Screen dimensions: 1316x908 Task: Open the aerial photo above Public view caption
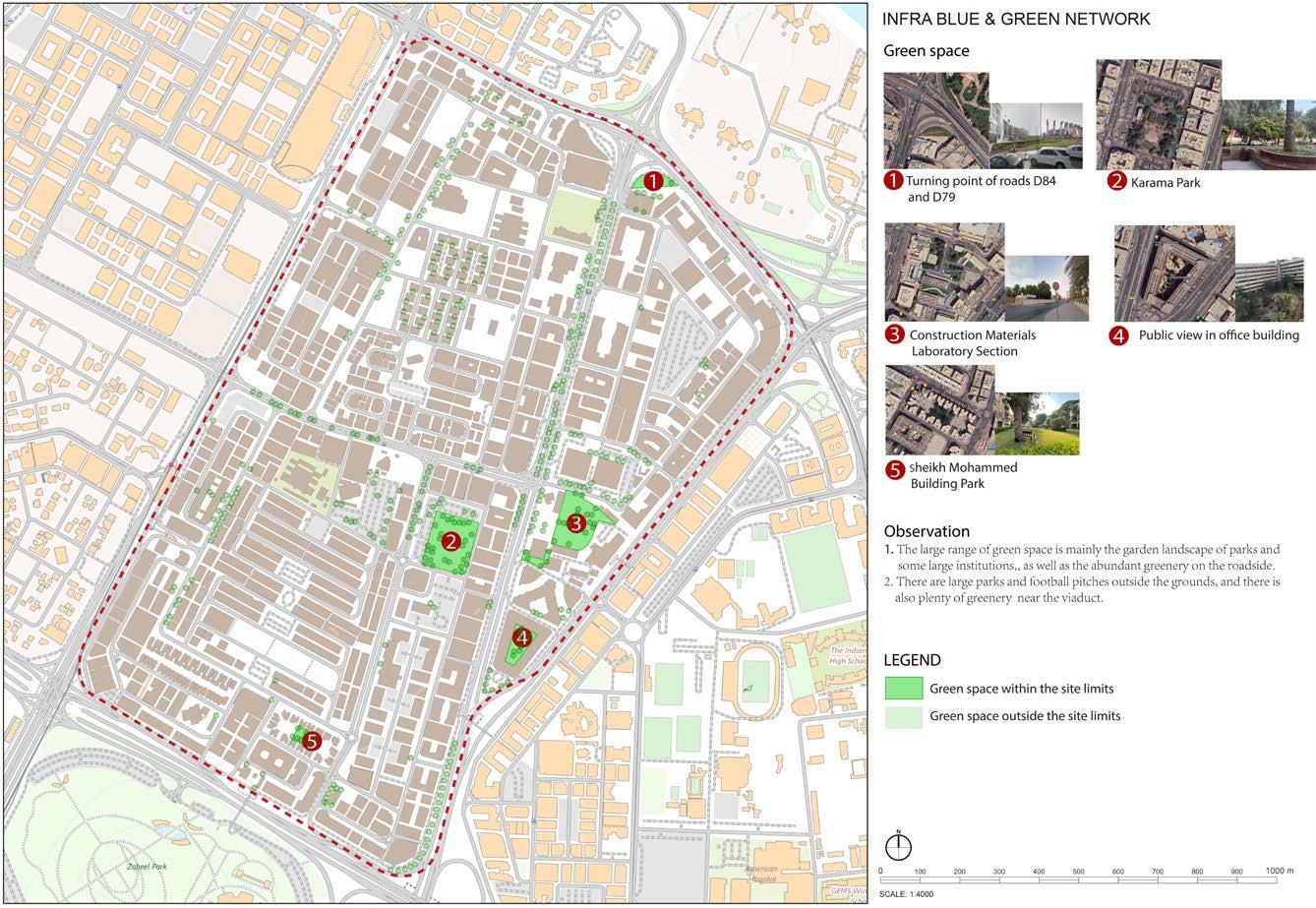(x=1174, y=273)
